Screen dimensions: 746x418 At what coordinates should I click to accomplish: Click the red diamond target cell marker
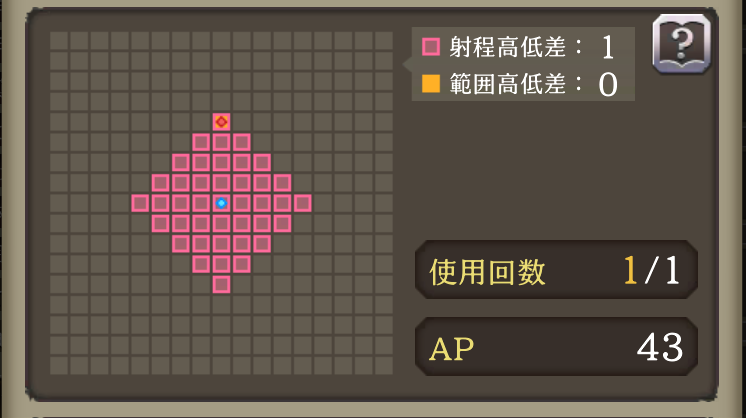[221, 122]
